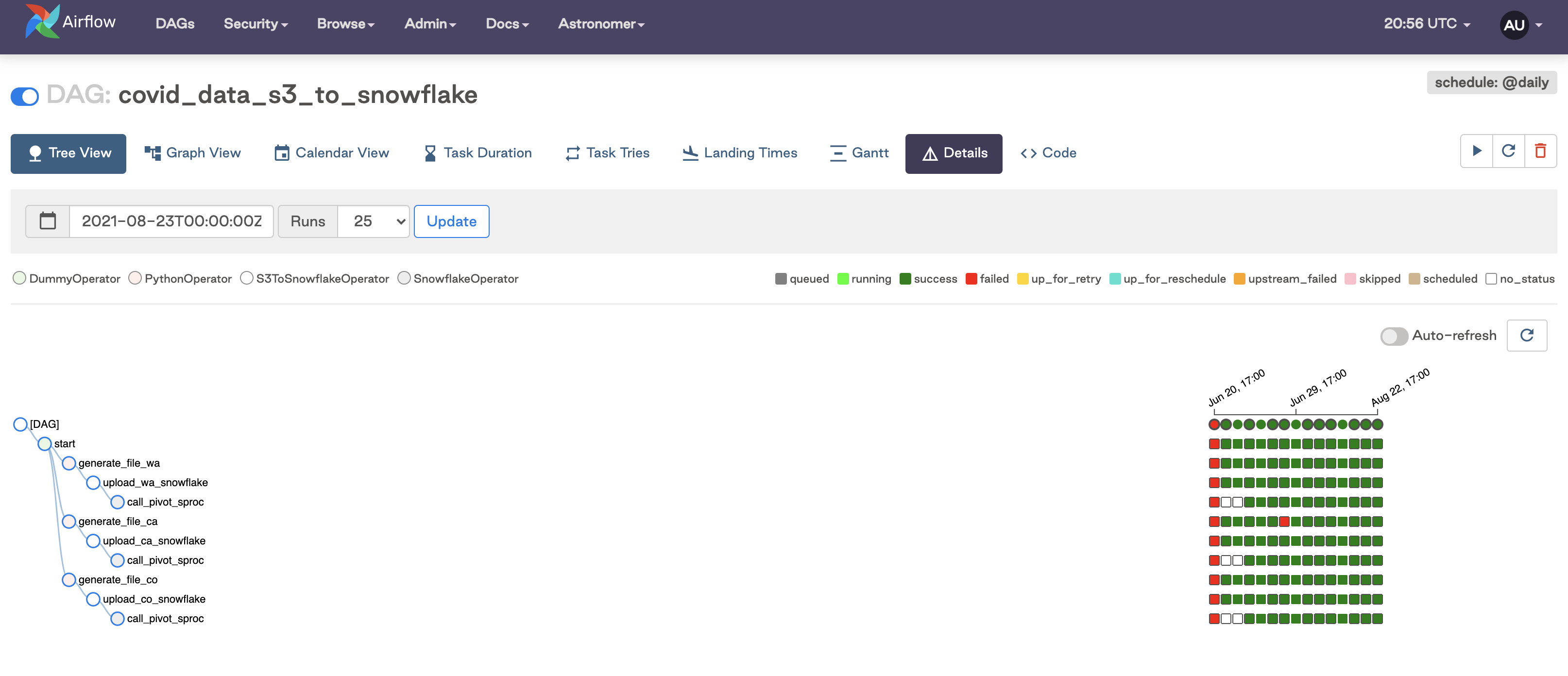Click the success status legend swatch
1568x676 pixels.
click(x=905, y=279)
